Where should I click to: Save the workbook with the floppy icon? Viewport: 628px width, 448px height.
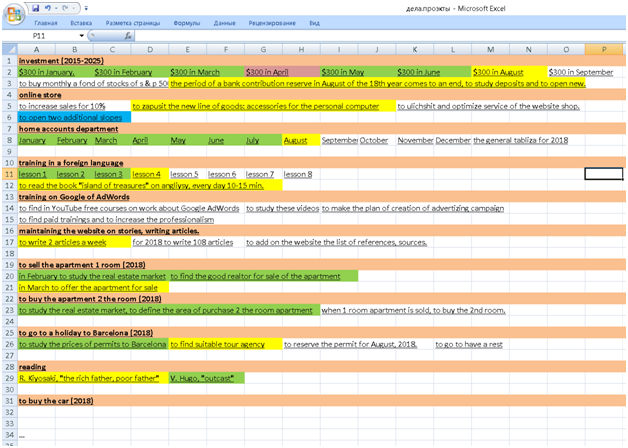click(x=35, y=8)
